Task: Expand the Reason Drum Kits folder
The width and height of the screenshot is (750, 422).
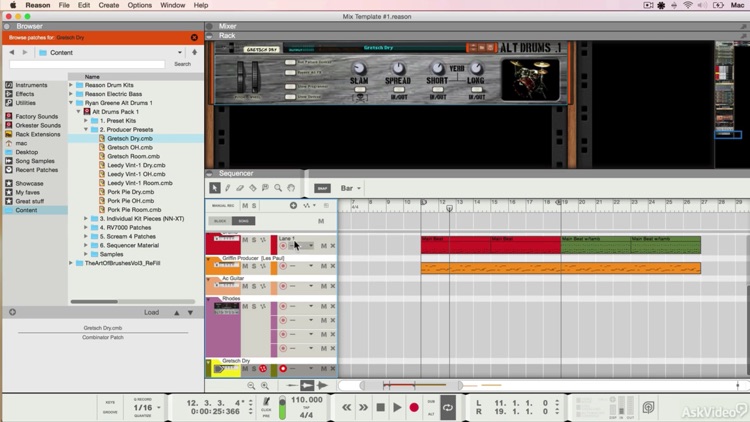Action: [x=71, y=85]
